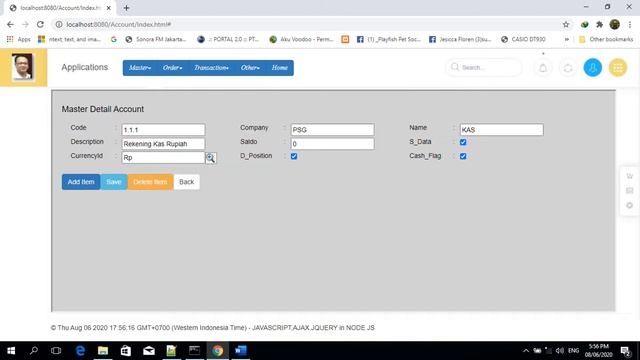Focus the CurrencyId input field

tap(163, 158)
